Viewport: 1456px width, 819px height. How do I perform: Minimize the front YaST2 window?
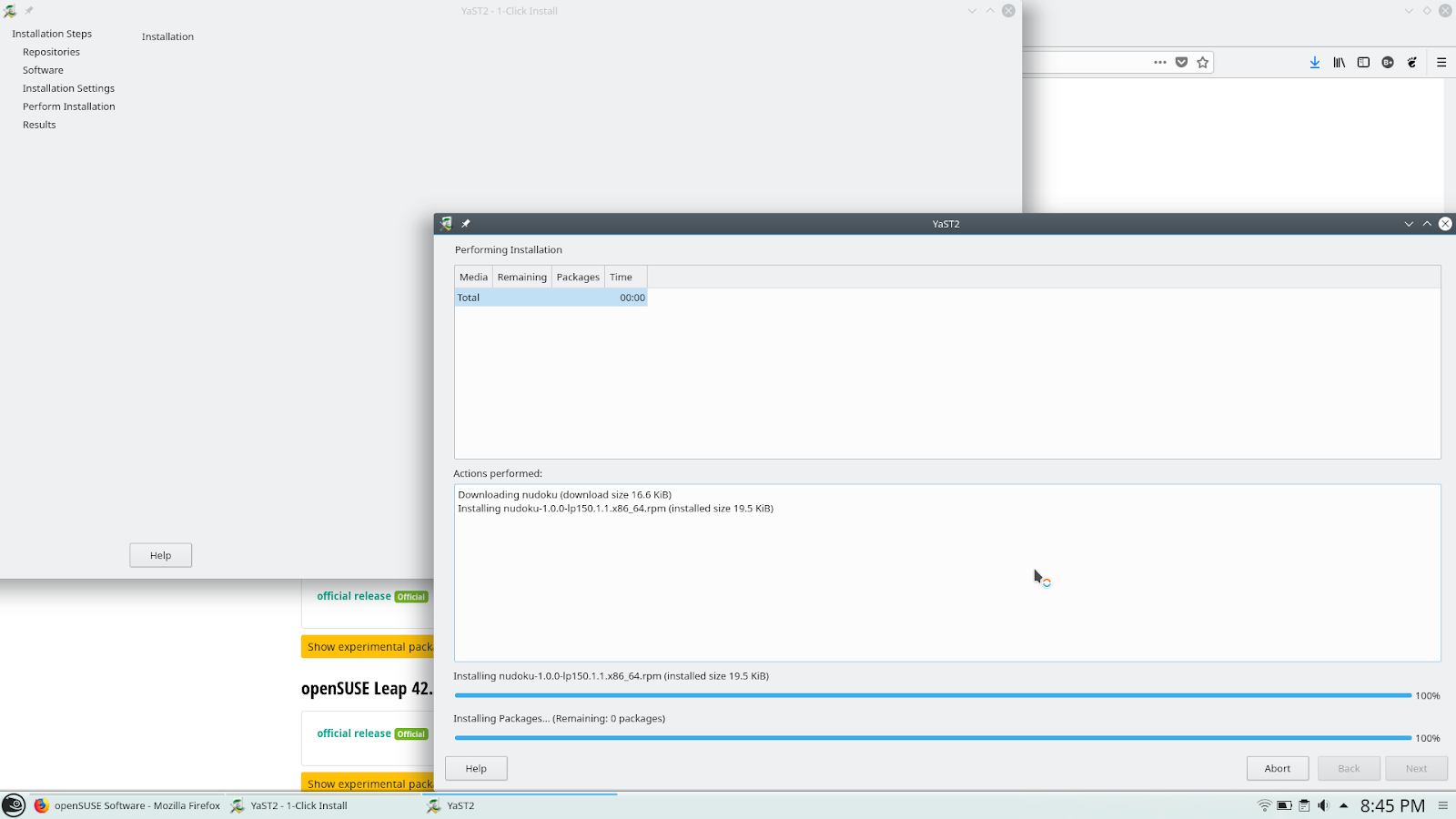point(1409,224)
